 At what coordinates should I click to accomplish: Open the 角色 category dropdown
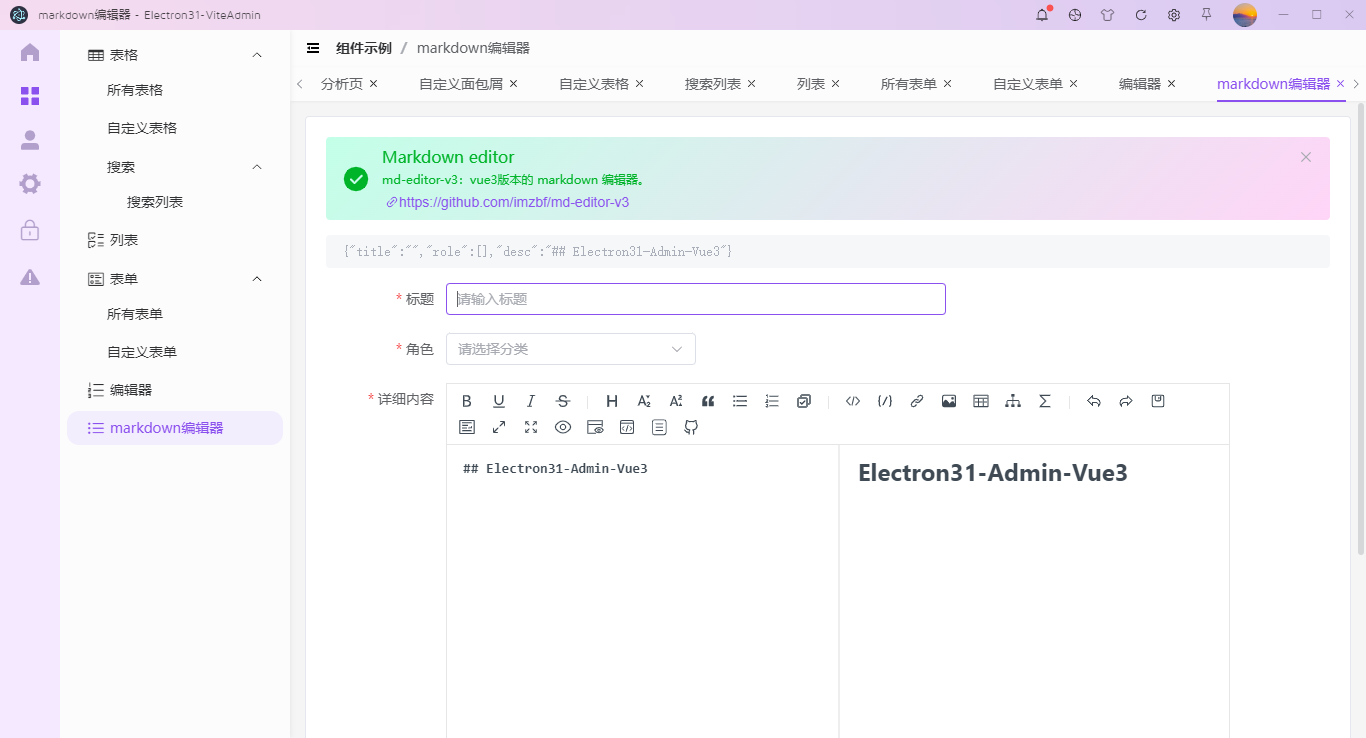[570, 348]
